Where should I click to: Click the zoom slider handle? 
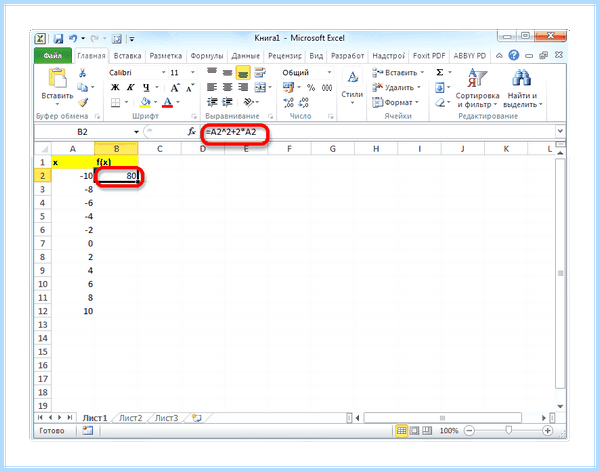pyautogui.click(x=508, y=430)
